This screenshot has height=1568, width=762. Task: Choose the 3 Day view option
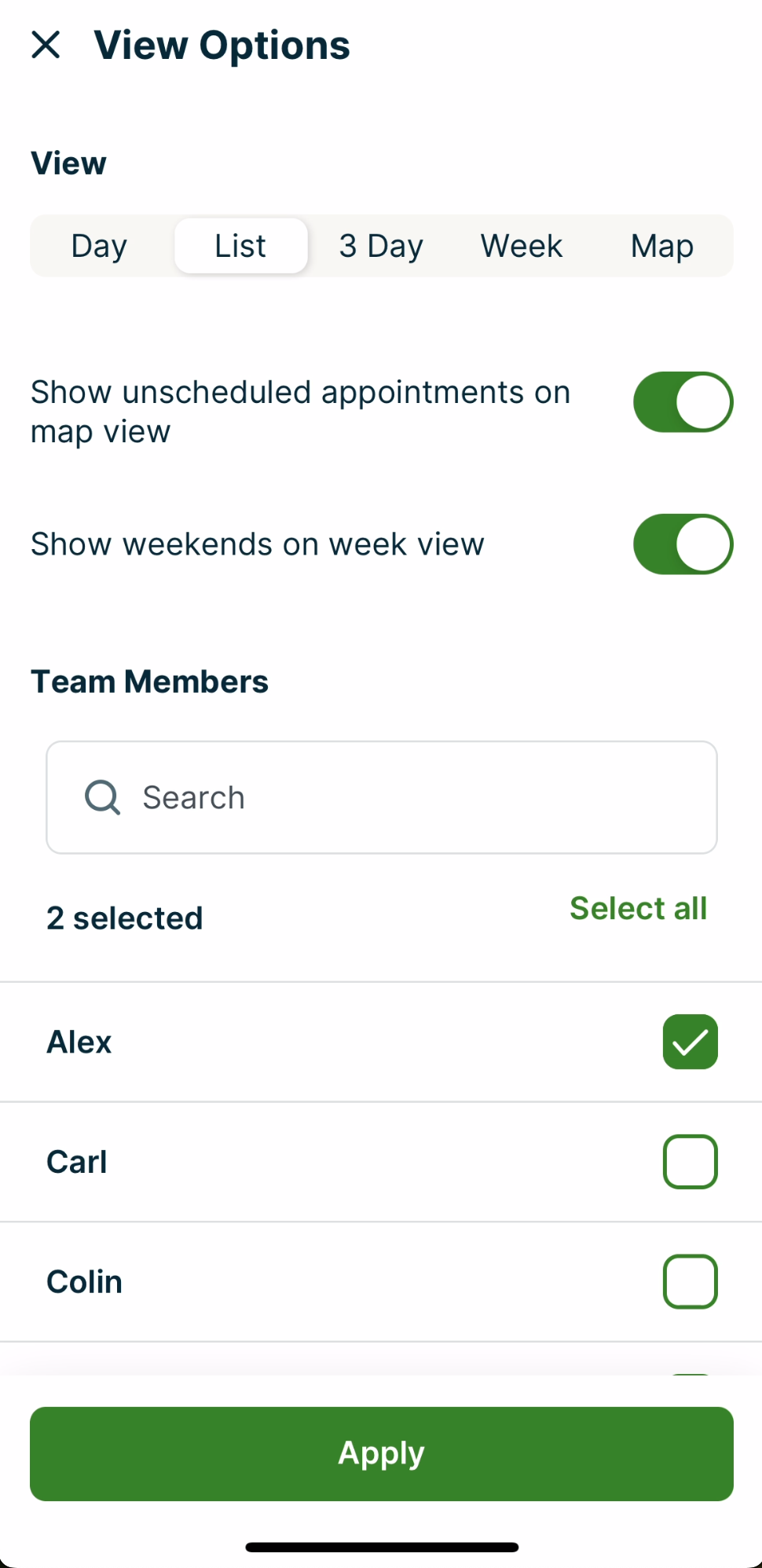tap(381, 246)
